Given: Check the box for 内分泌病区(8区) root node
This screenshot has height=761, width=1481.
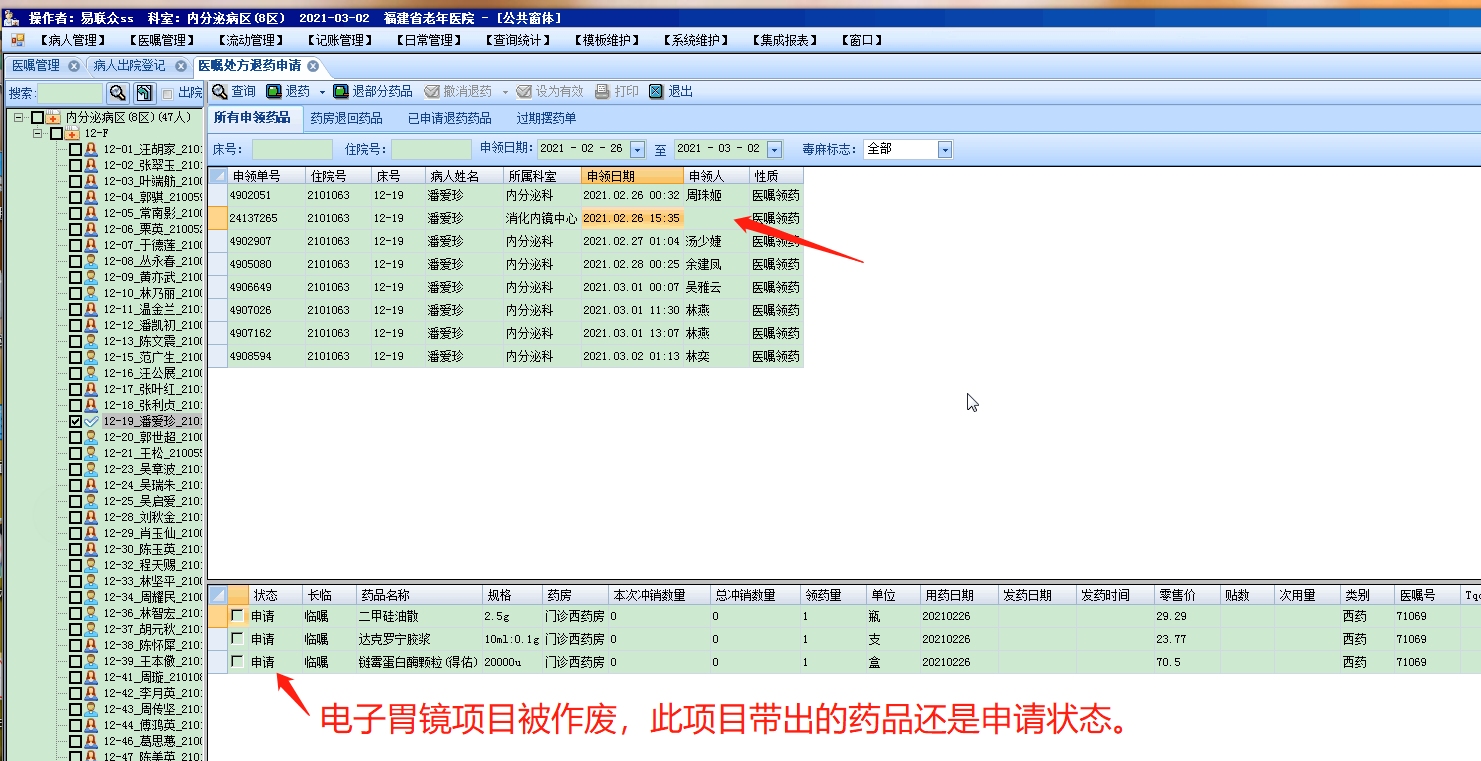Looking at the screenshot, I should (37, 117).
